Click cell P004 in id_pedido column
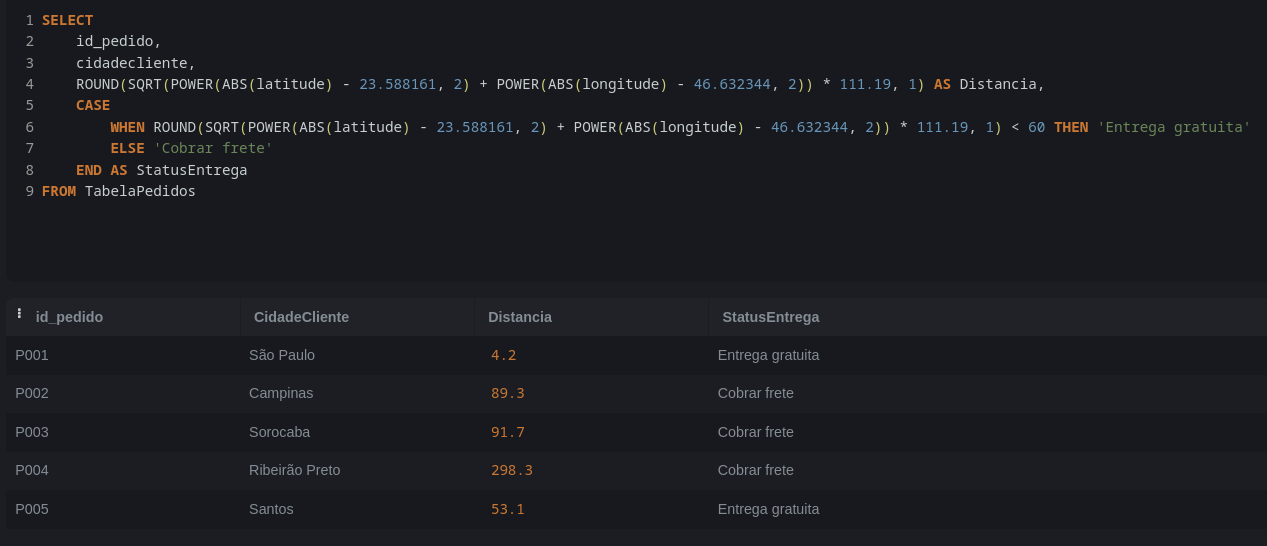Viewport: 1267px width, 546px height. 32,470
